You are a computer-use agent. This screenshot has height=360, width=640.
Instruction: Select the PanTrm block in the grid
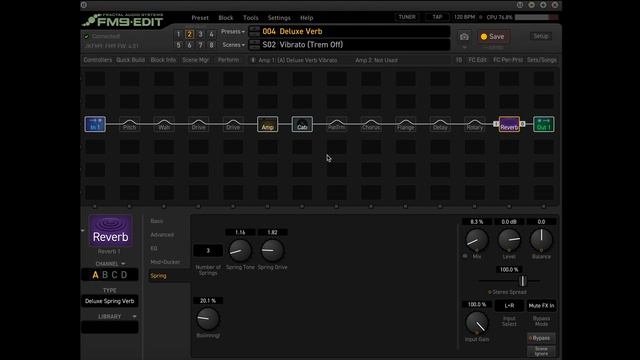[x=336, y=124]
